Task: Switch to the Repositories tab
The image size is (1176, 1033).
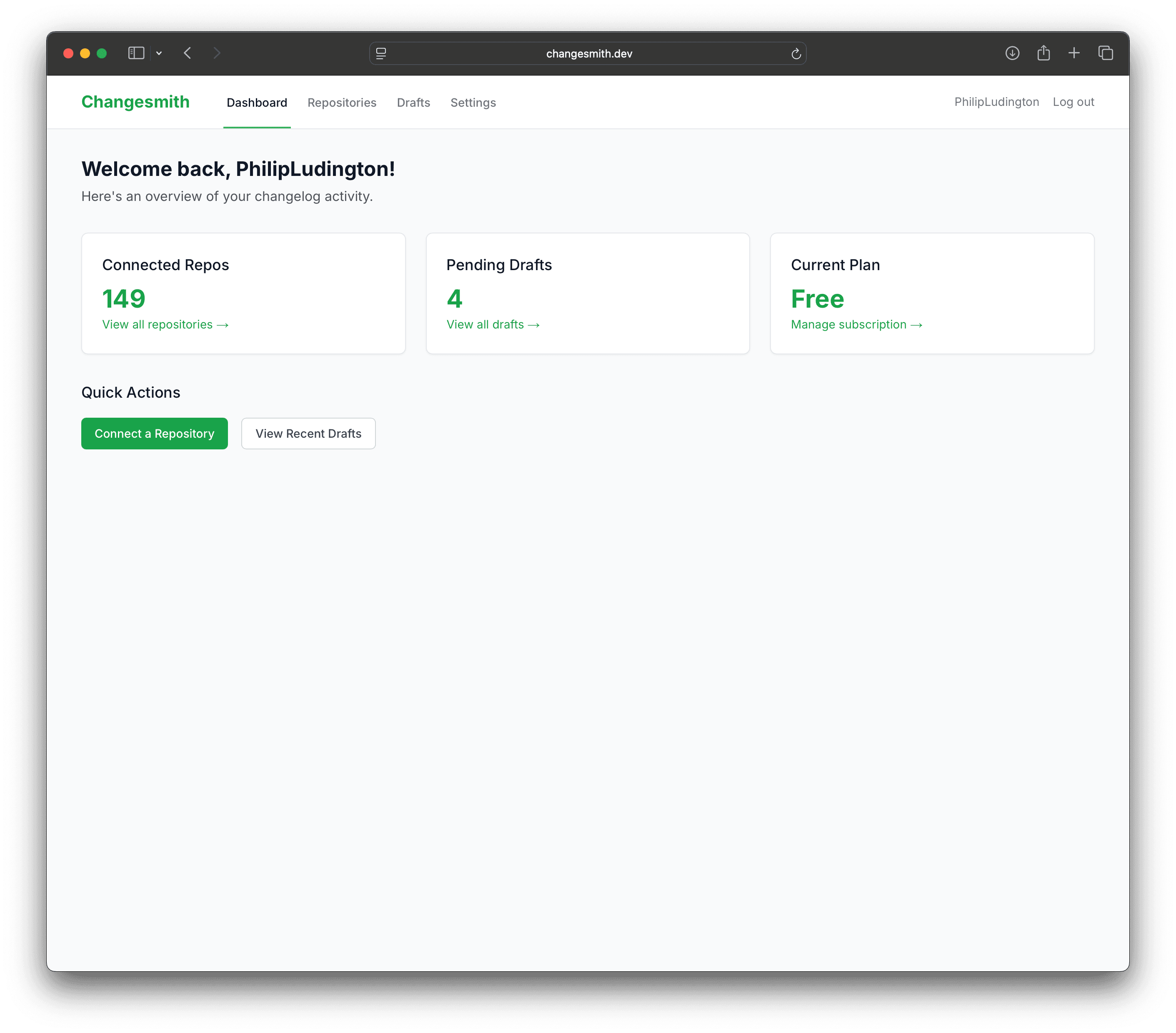Action: (342, 103)
